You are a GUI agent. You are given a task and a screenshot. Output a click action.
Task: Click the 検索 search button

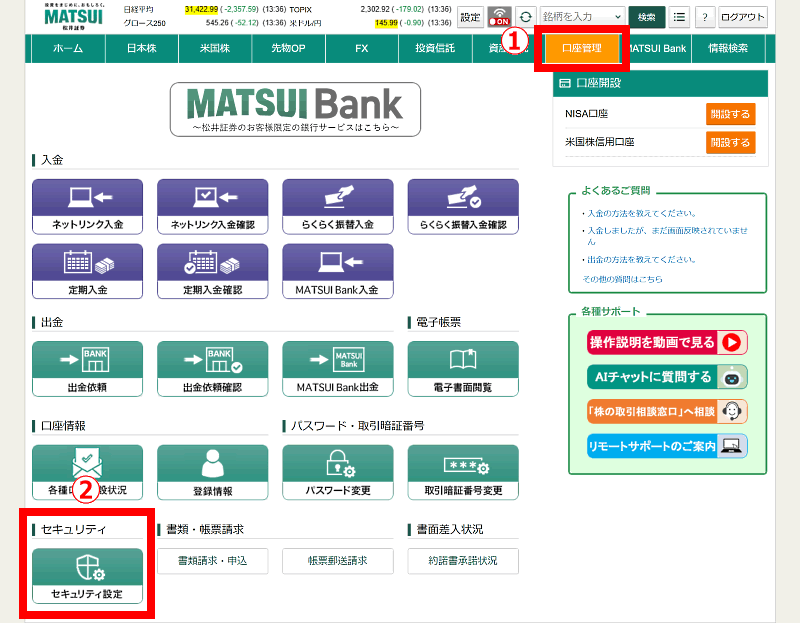646,17
